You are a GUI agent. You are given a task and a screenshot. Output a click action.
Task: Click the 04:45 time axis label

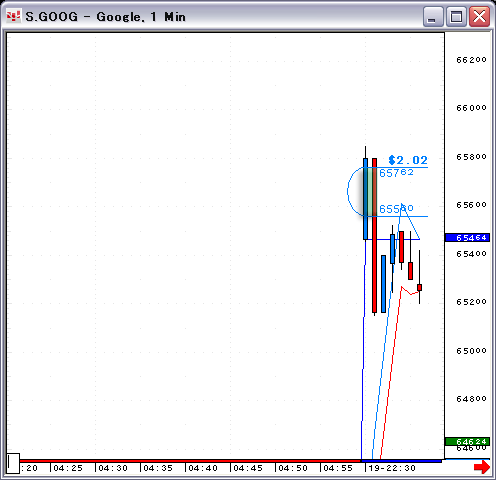[248, 468]
